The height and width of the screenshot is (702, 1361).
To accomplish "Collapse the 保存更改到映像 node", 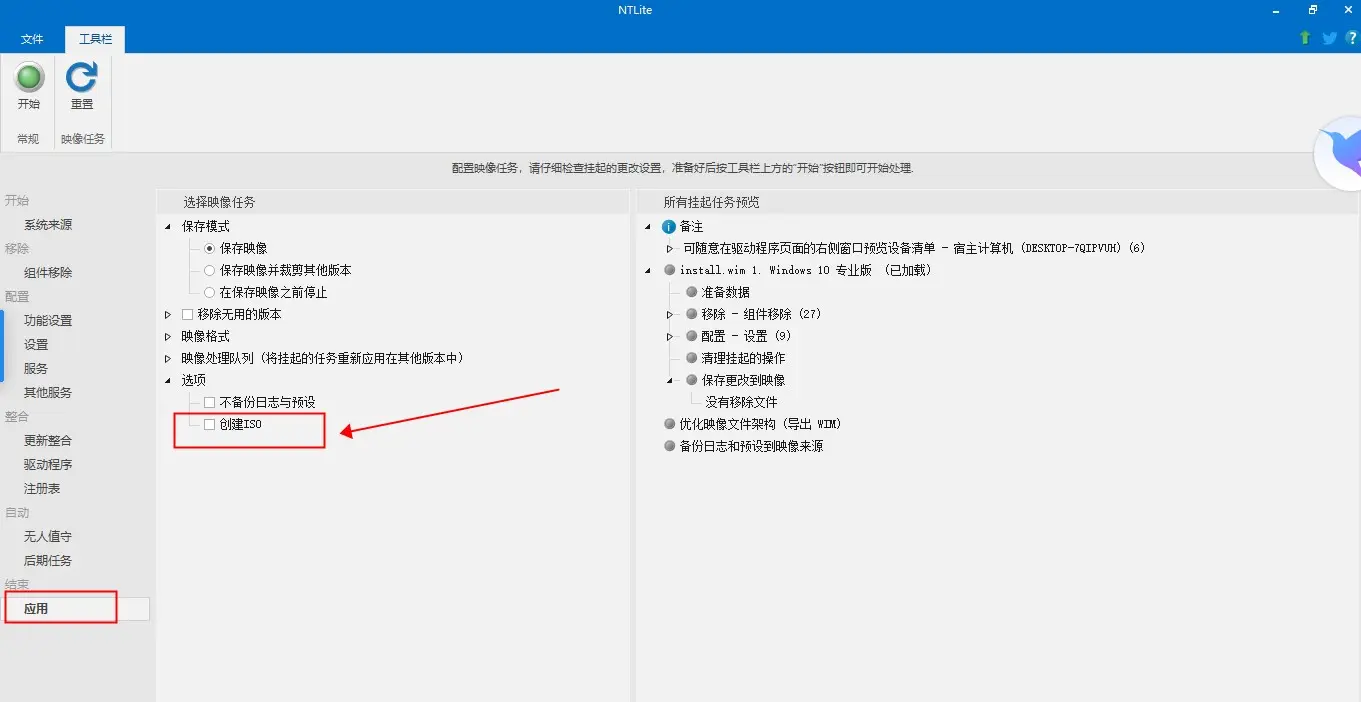I will pos(670,381).
